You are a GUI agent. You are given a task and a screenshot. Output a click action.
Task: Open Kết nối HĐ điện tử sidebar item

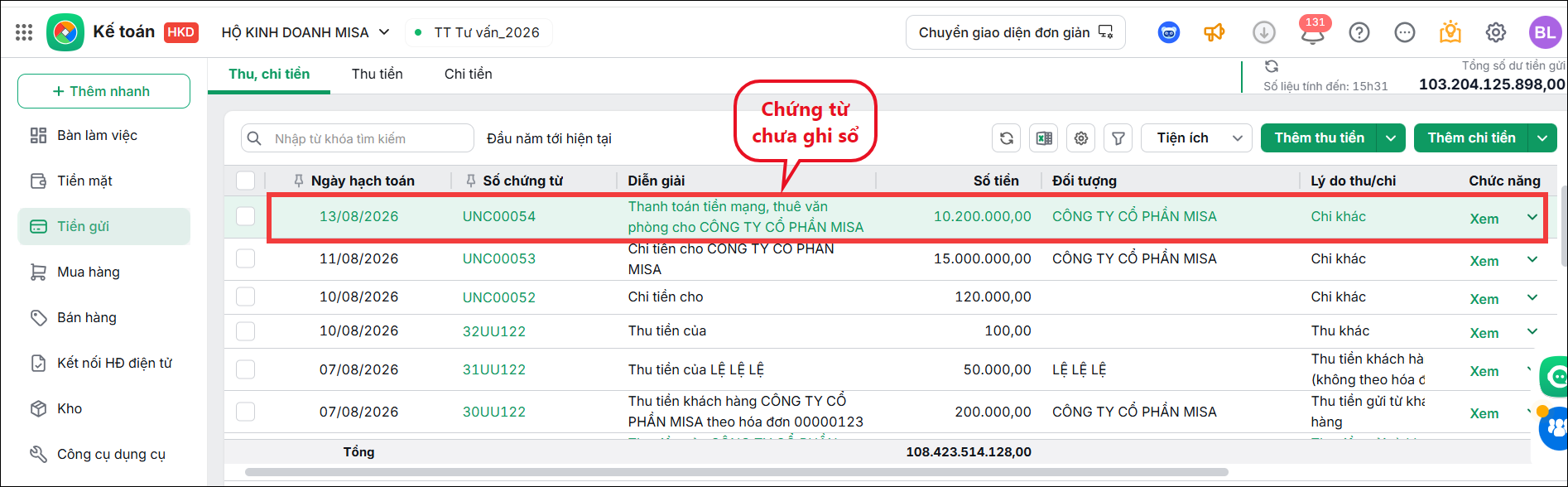(x=103, y=363)
